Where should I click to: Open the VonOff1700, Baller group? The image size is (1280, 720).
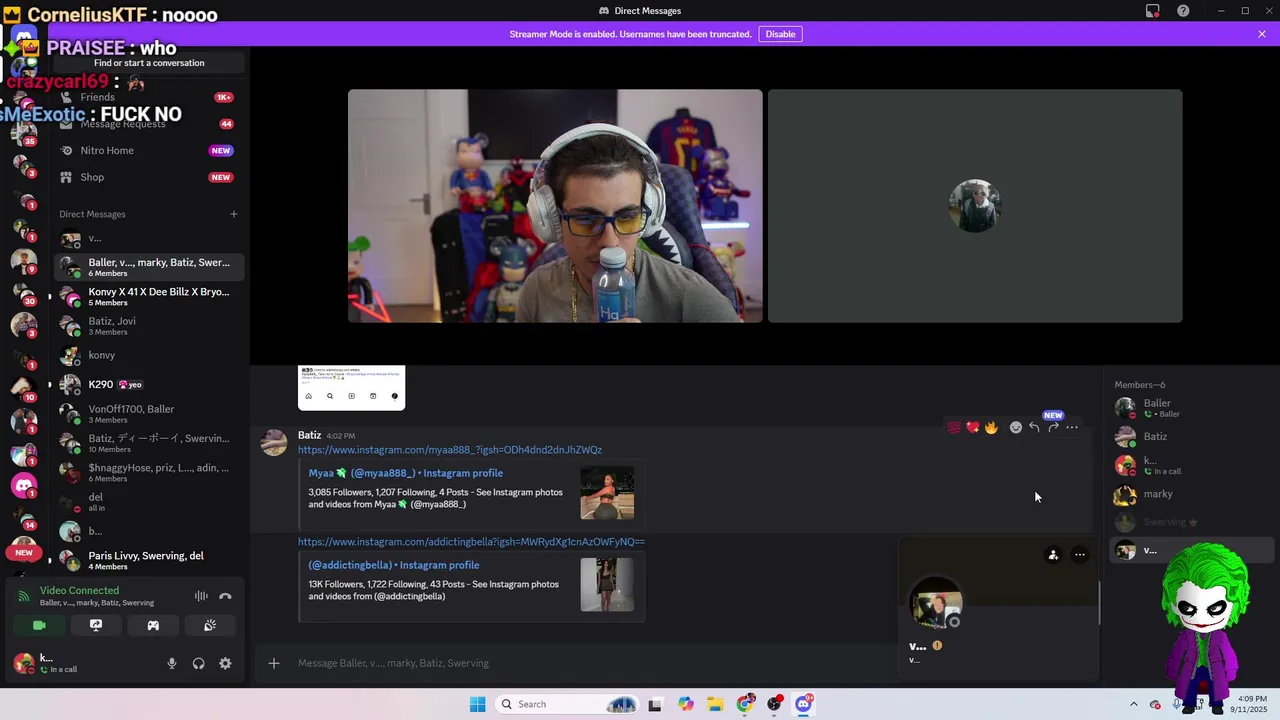click(148, 414)
